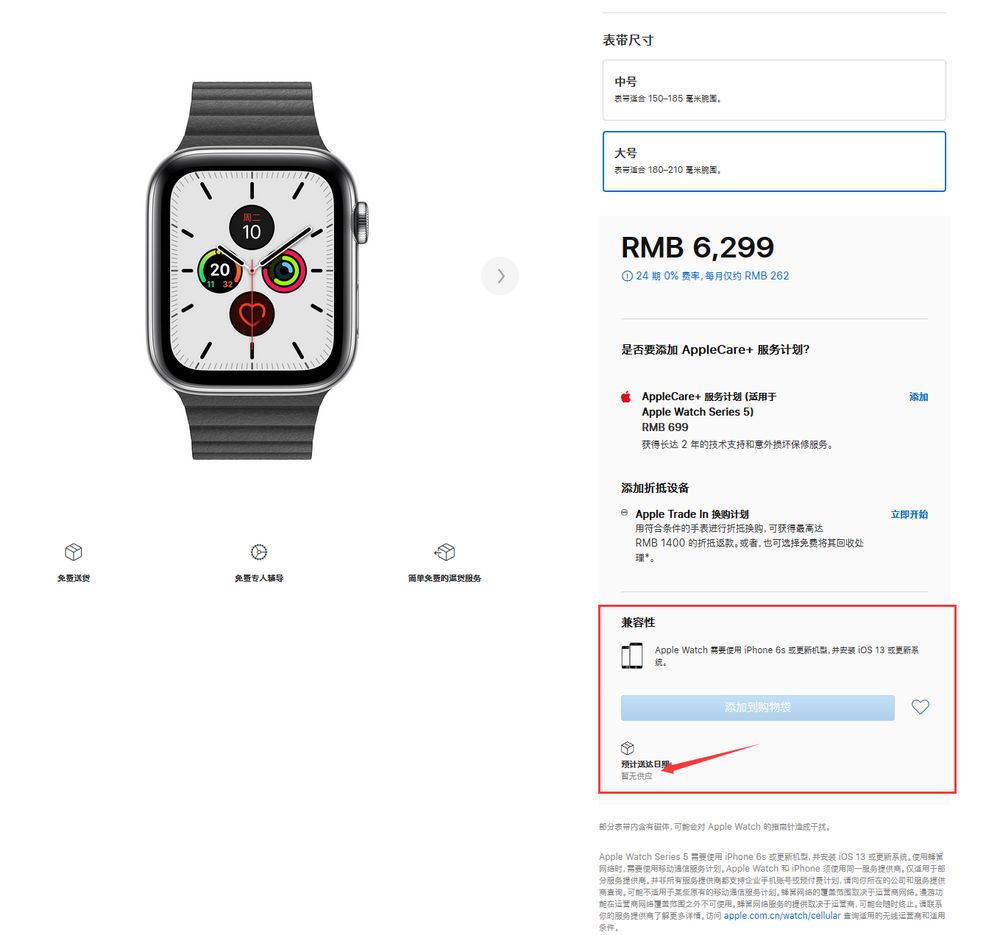Add AppleCare+ plan via 添加 link
The image size is (1000, 935).
coord(918,397)
